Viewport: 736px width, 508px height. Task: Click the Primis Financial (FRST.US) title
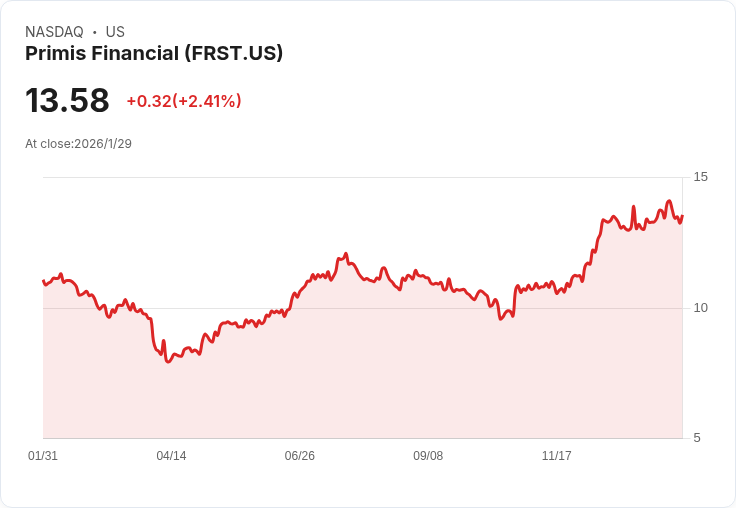(154, 54)
